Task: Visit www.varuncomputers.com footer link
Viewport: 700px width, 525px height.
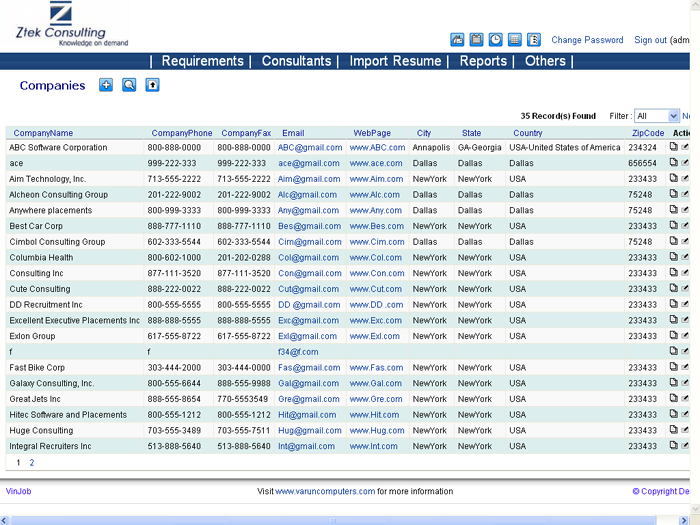Action: click(325, 491)
